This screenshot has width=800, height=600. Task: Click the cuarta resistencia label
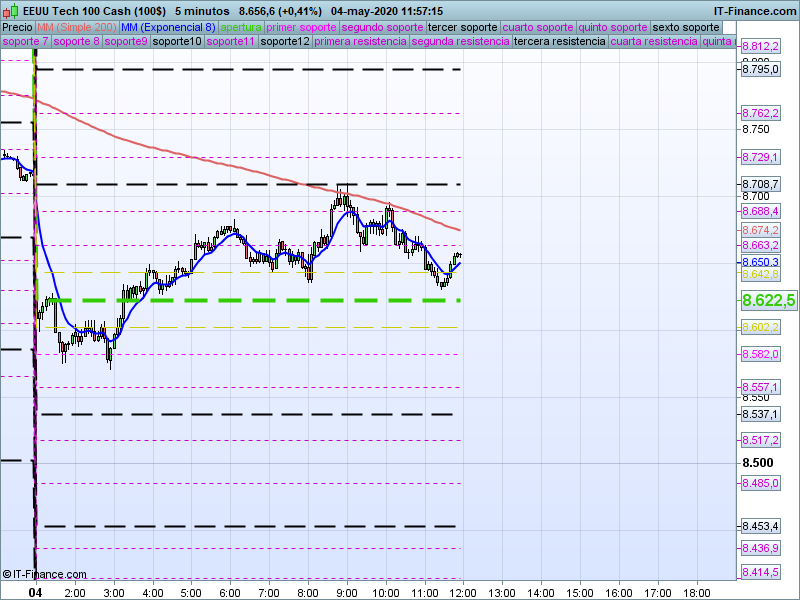pyautogui.click(x=654, y=42)
